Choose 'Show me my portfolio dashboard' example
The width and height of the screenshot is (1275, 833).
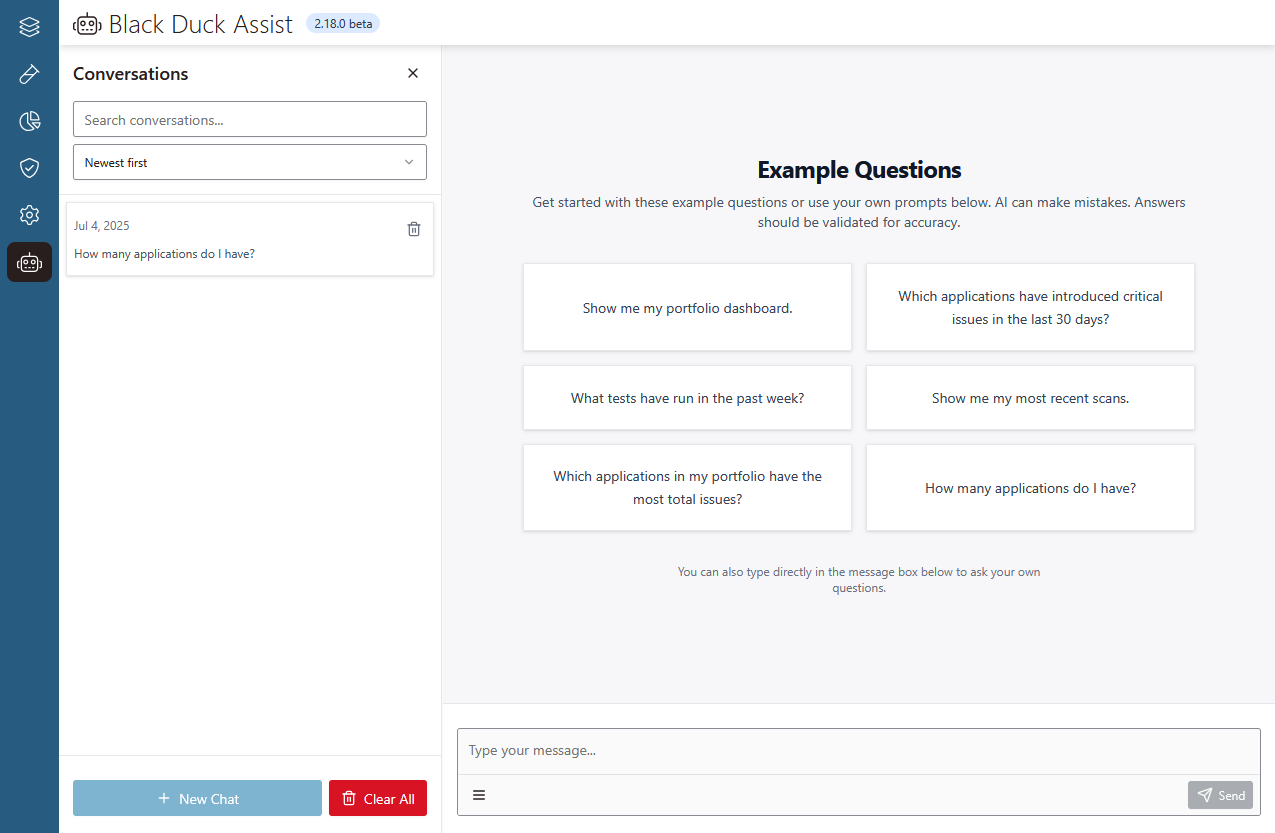click(x=687, y=307)
